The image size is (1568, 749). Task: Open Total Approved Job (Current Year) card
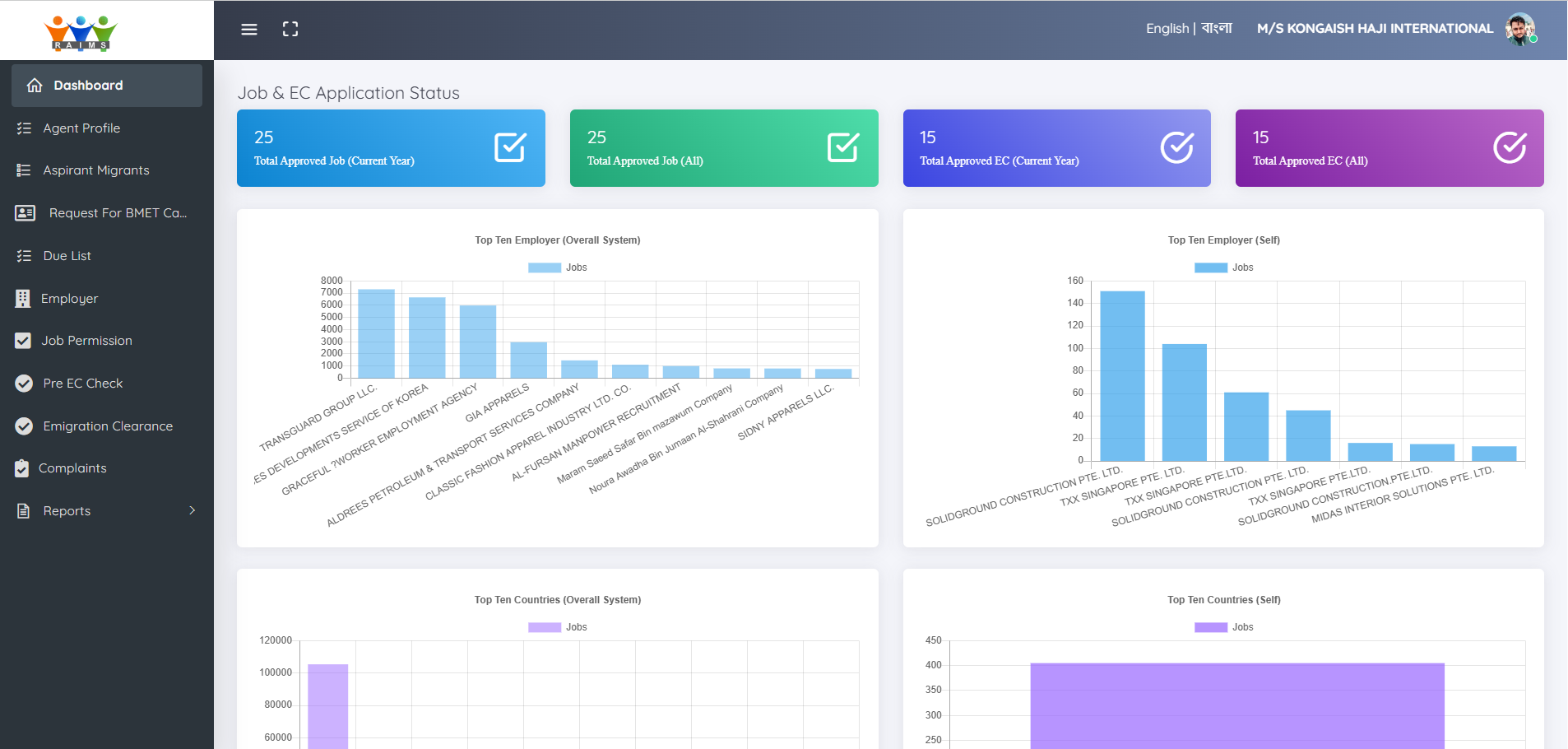(x=391, y=148)
